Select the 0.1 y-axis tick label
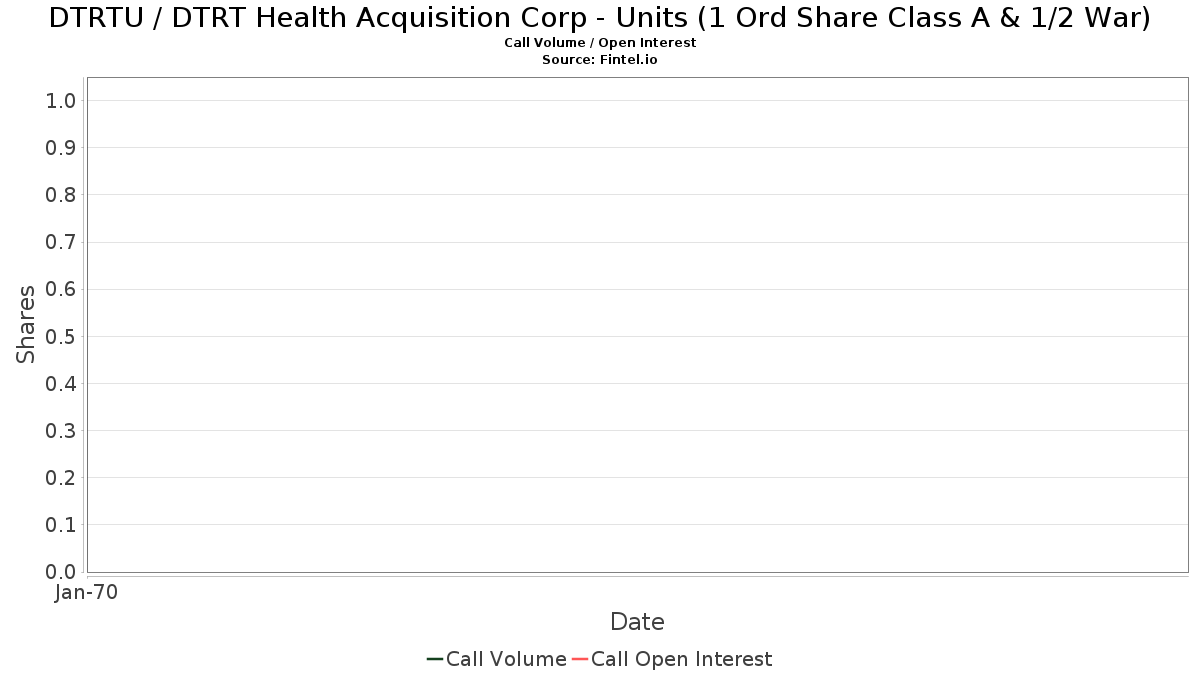The width and height of the screenshot is (1200, 675). (x=61, y=525)
